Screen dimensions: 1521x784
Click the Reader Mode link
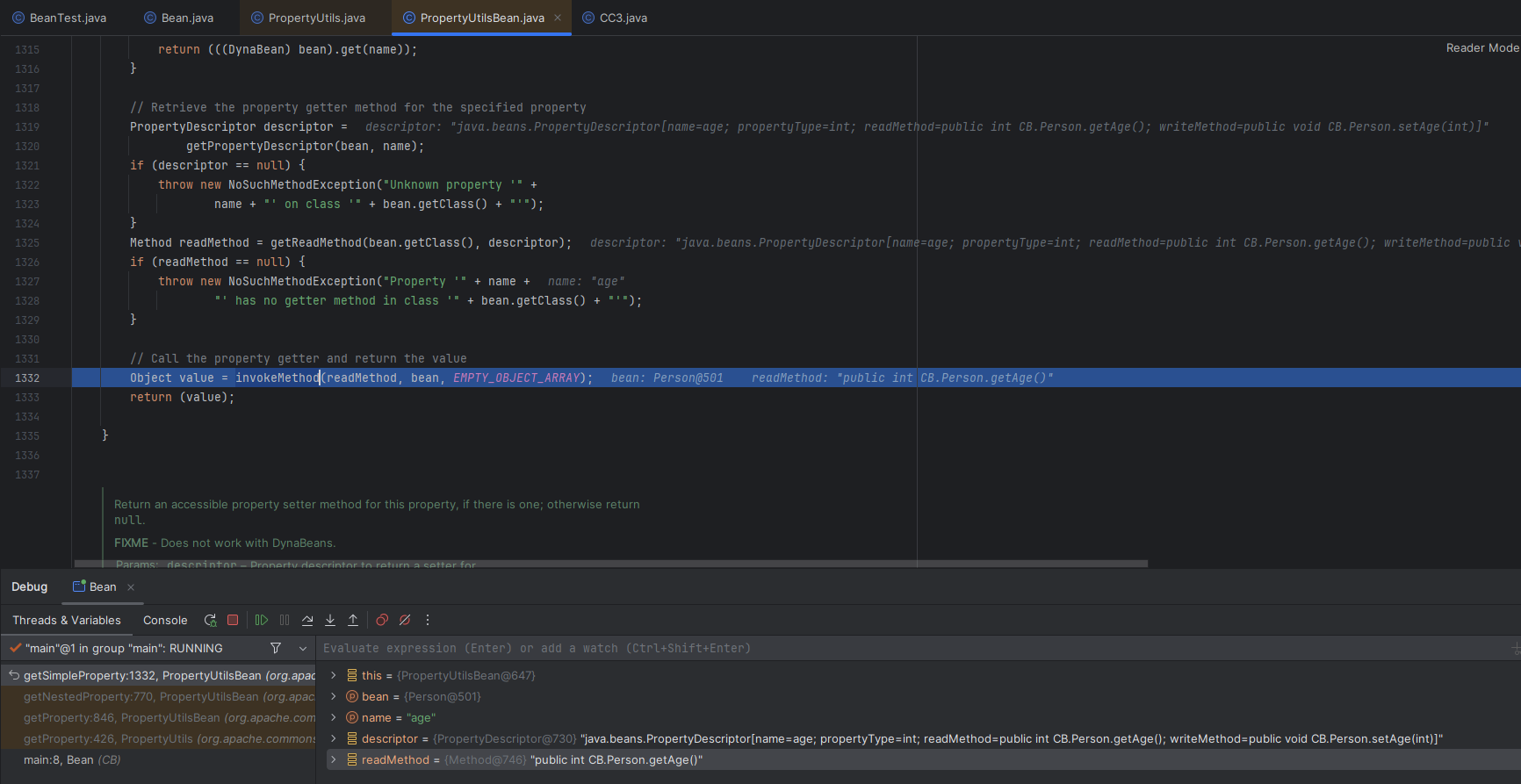click(x=1482, y=48)
